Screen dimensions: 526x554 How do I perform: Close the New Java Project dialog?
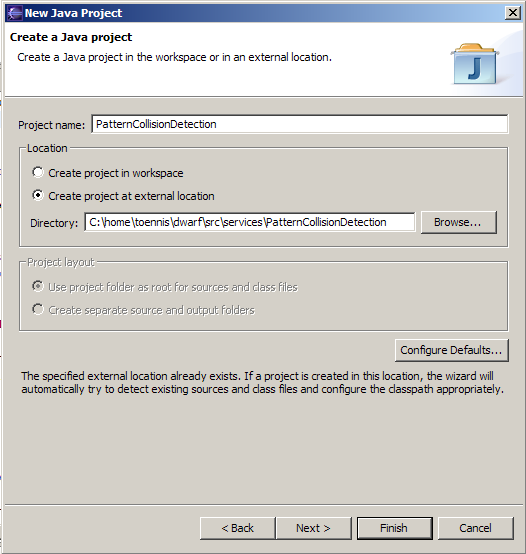click(513, 13)
